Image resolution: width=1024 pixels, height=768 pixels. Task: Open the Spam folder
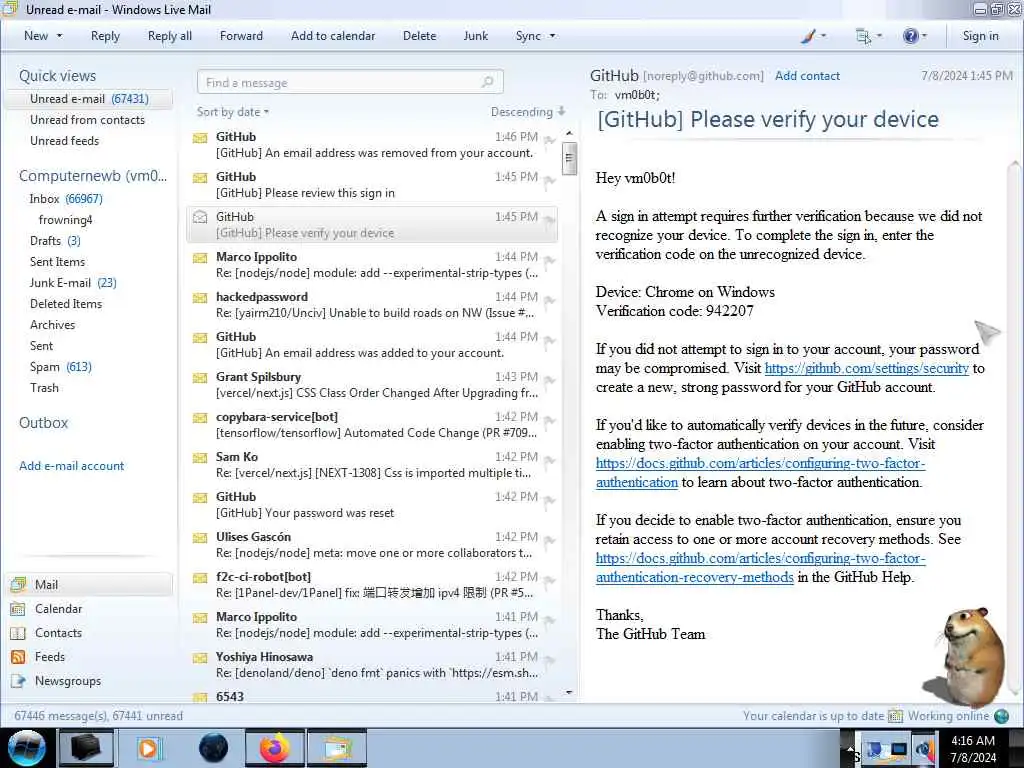pos(60,366)
